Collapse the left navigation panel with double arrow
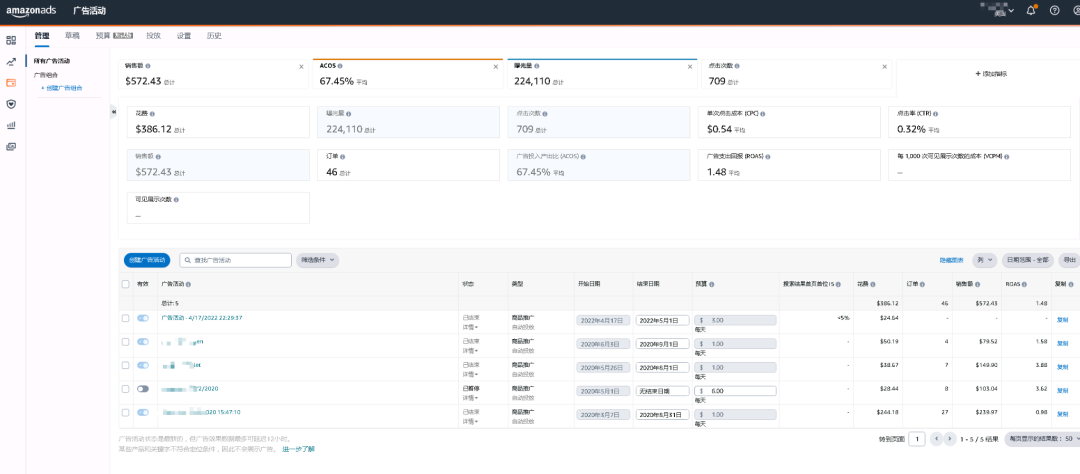Image resolution: width=1080 pixels, height=474 pixels. coord(114,112)
